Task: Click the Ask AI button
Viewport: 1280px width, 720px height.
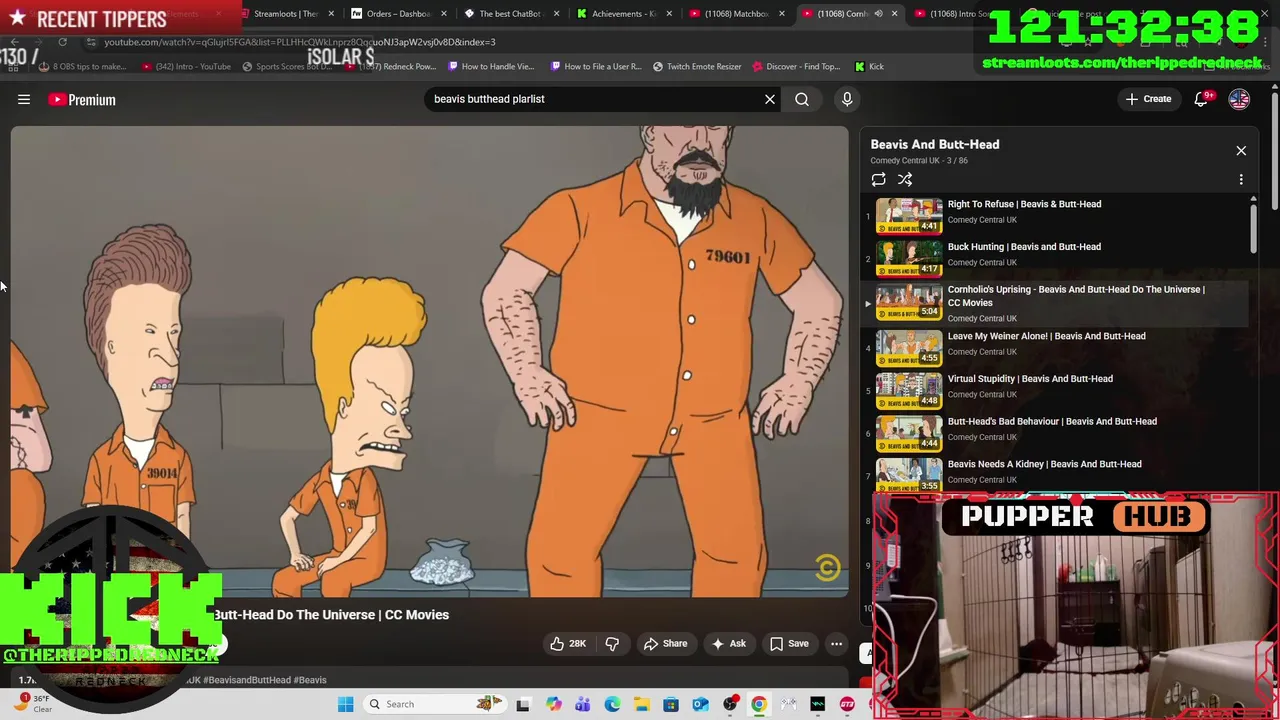Action: [x=729, y=644]
